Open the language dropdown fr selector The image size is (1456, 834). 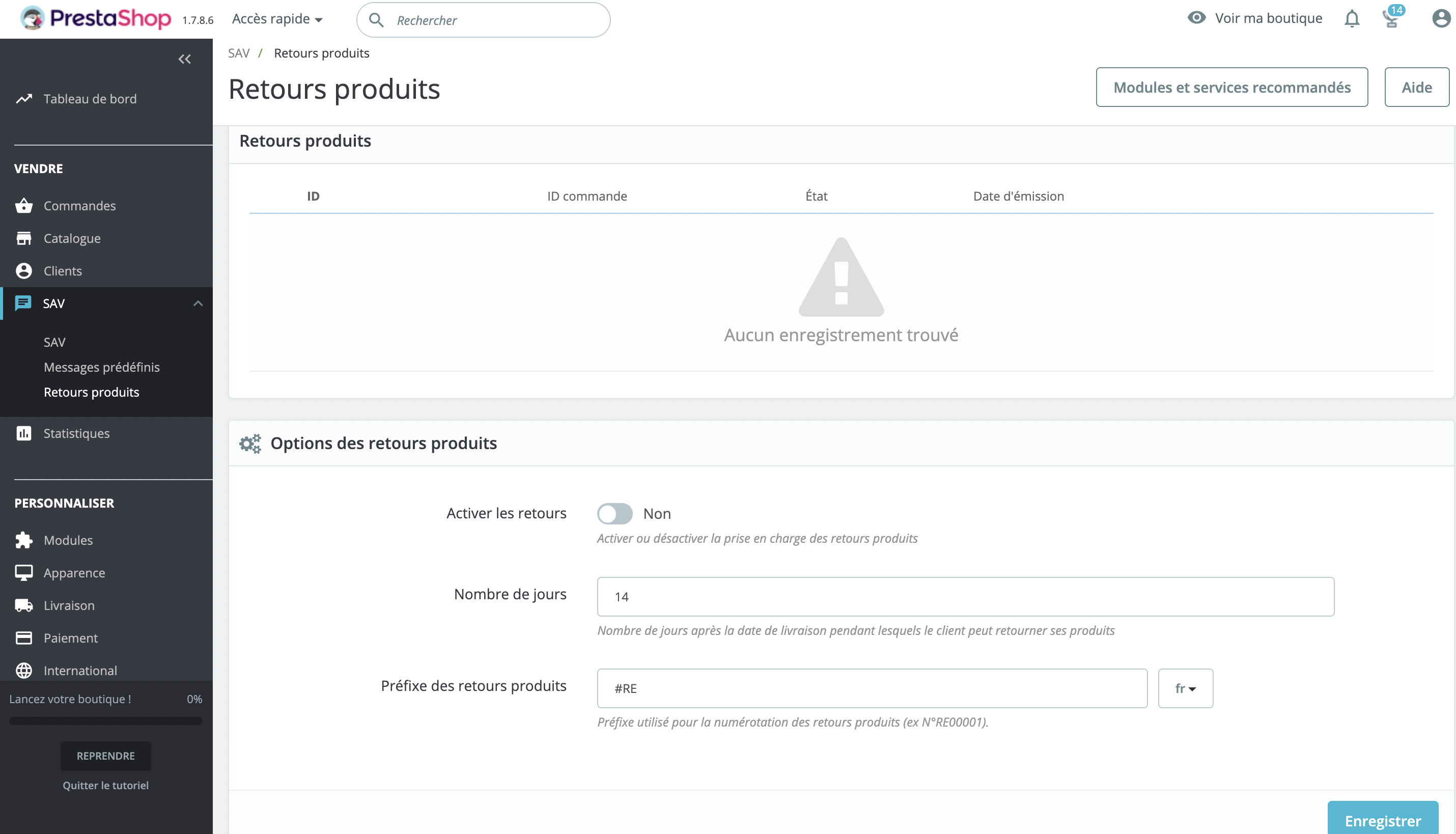tap(1186, 688)
